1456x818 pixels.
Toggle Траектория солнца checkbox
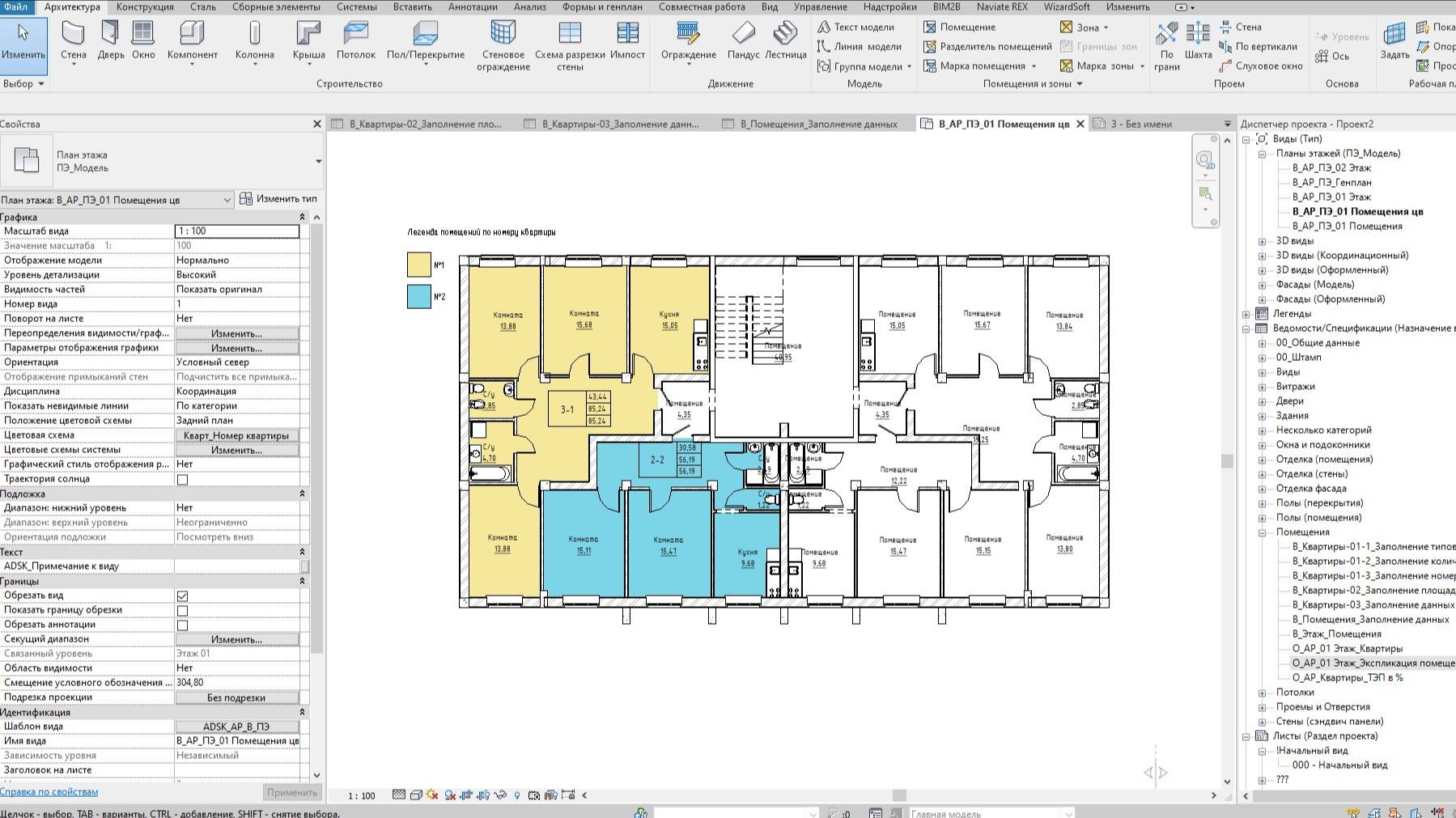182,479
